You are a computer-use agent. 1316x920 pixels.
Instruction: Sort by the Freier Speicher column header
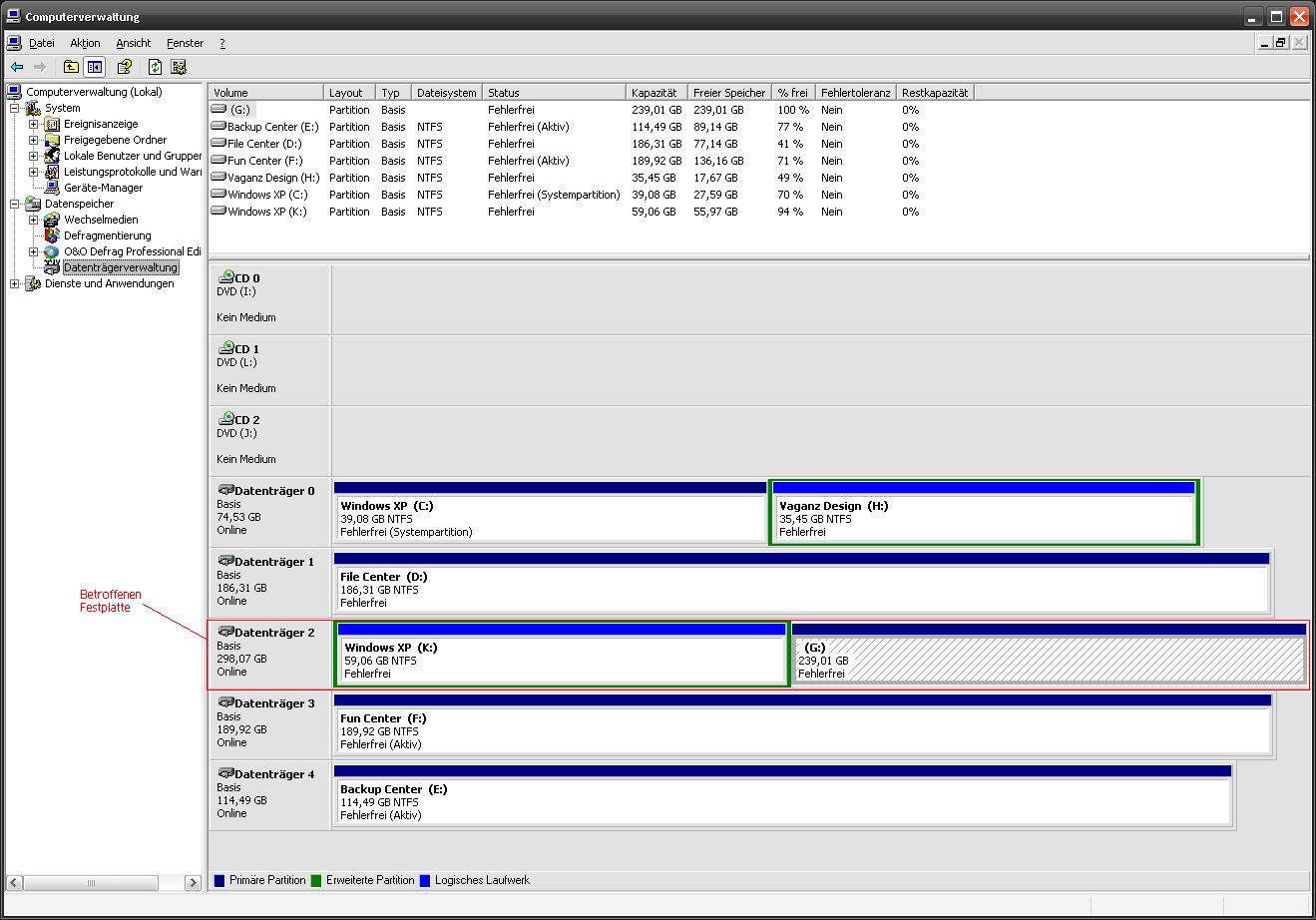[x=729, y=92]
